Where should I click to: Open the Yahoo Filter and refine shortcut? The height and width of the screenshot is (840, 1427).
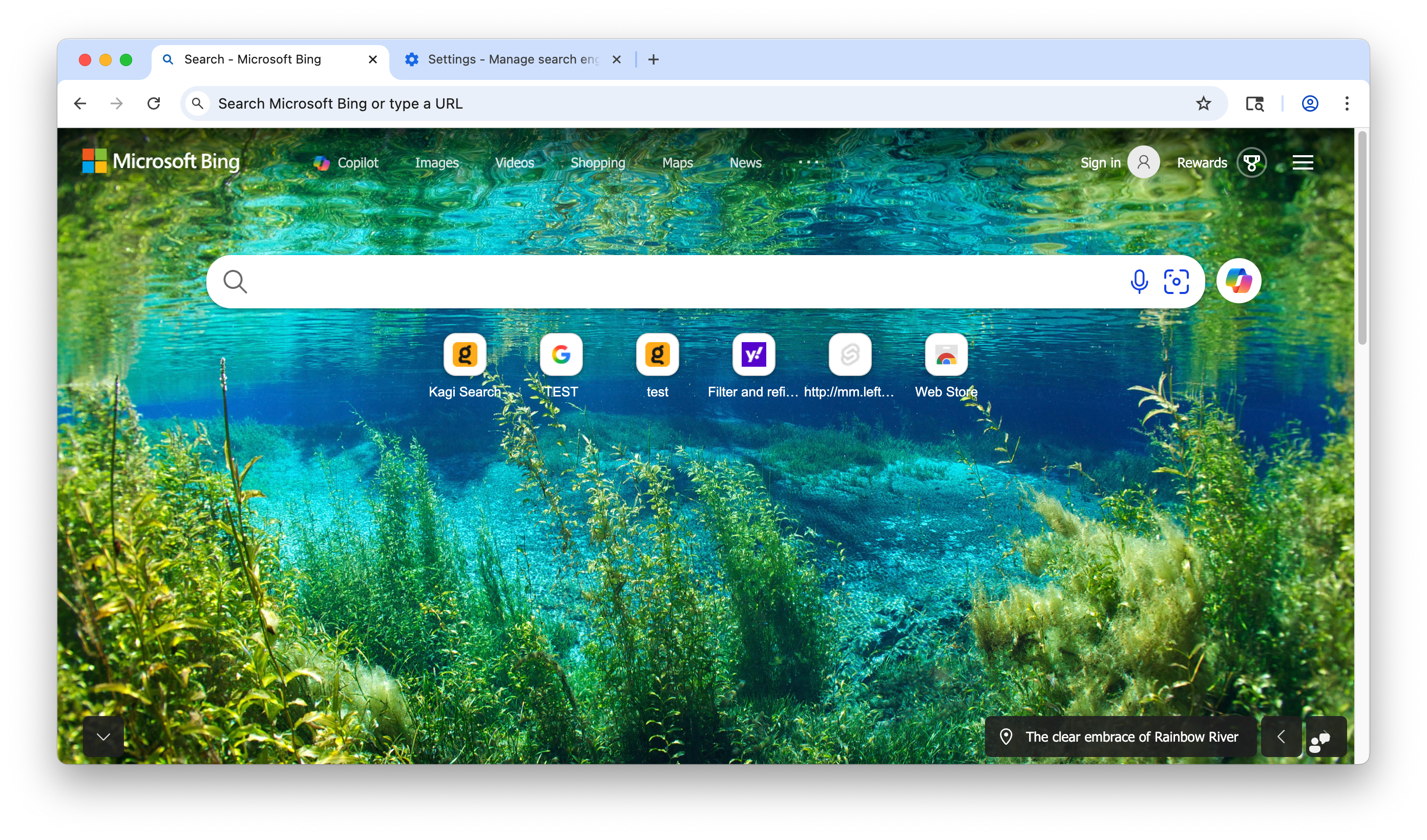point(753,355)
